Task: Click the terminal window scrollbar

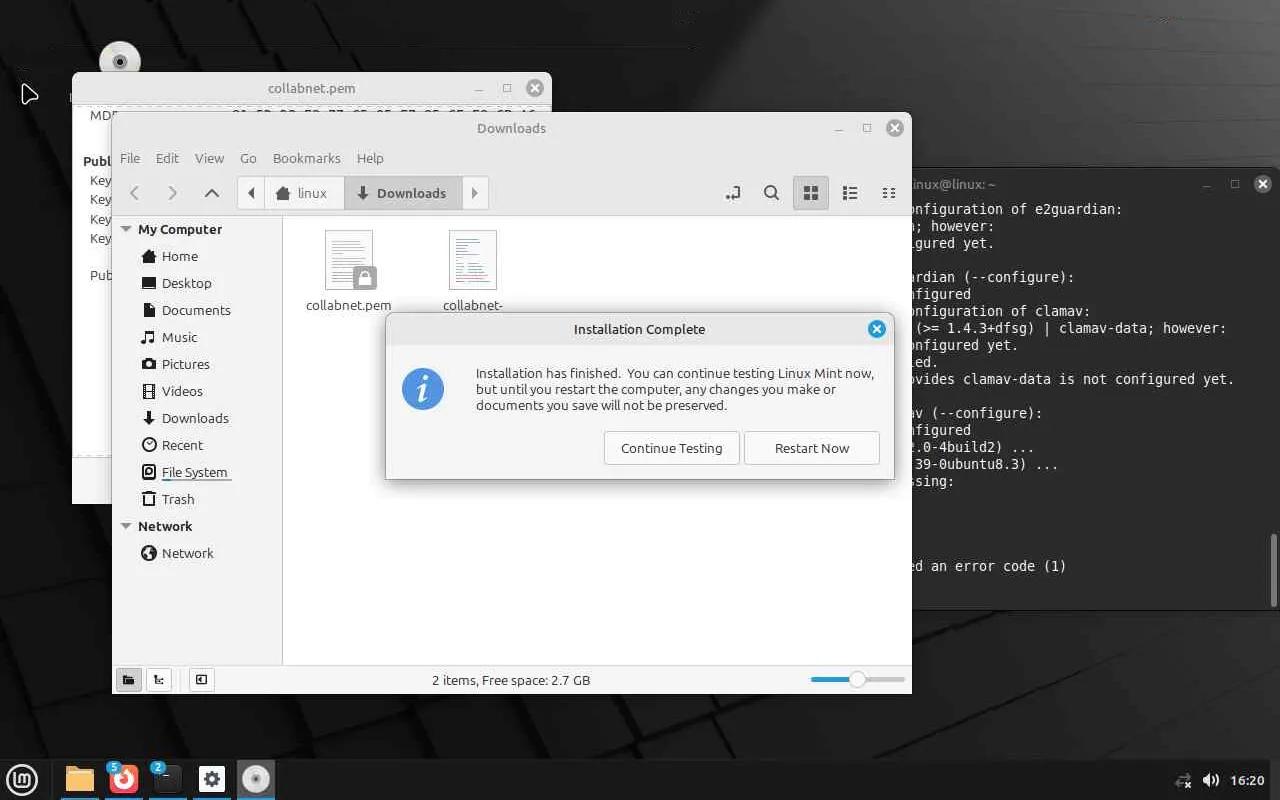Action: 1273,570
